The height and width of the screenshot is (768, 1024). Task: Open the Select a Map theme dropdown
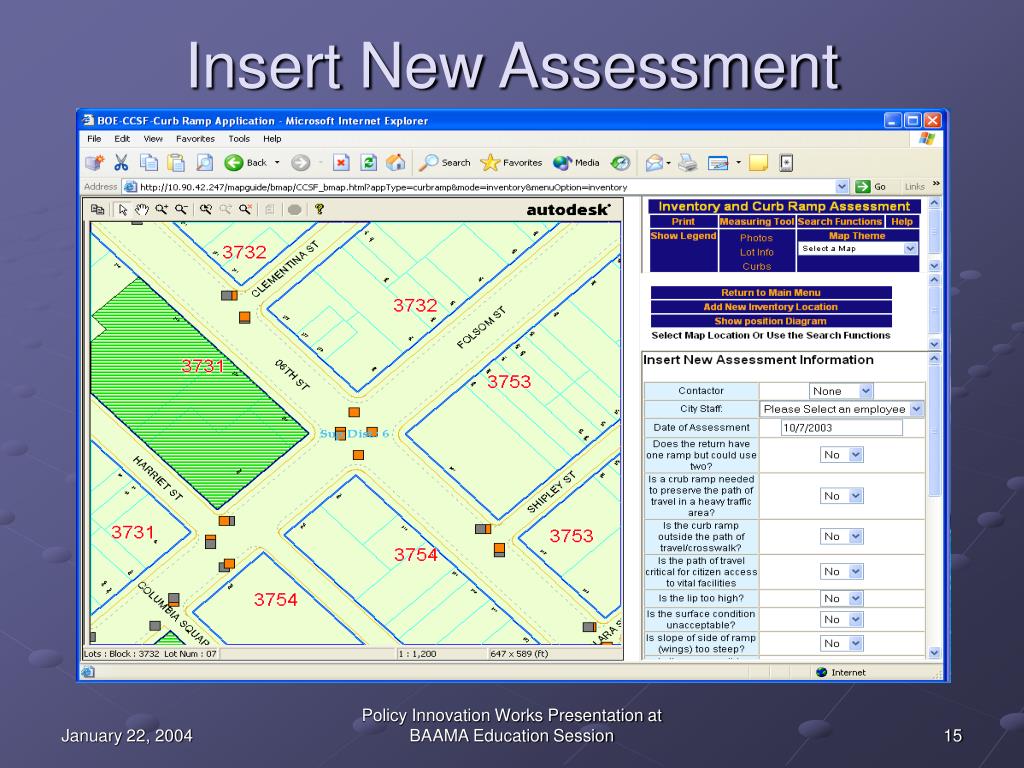(x=857, y=249)
